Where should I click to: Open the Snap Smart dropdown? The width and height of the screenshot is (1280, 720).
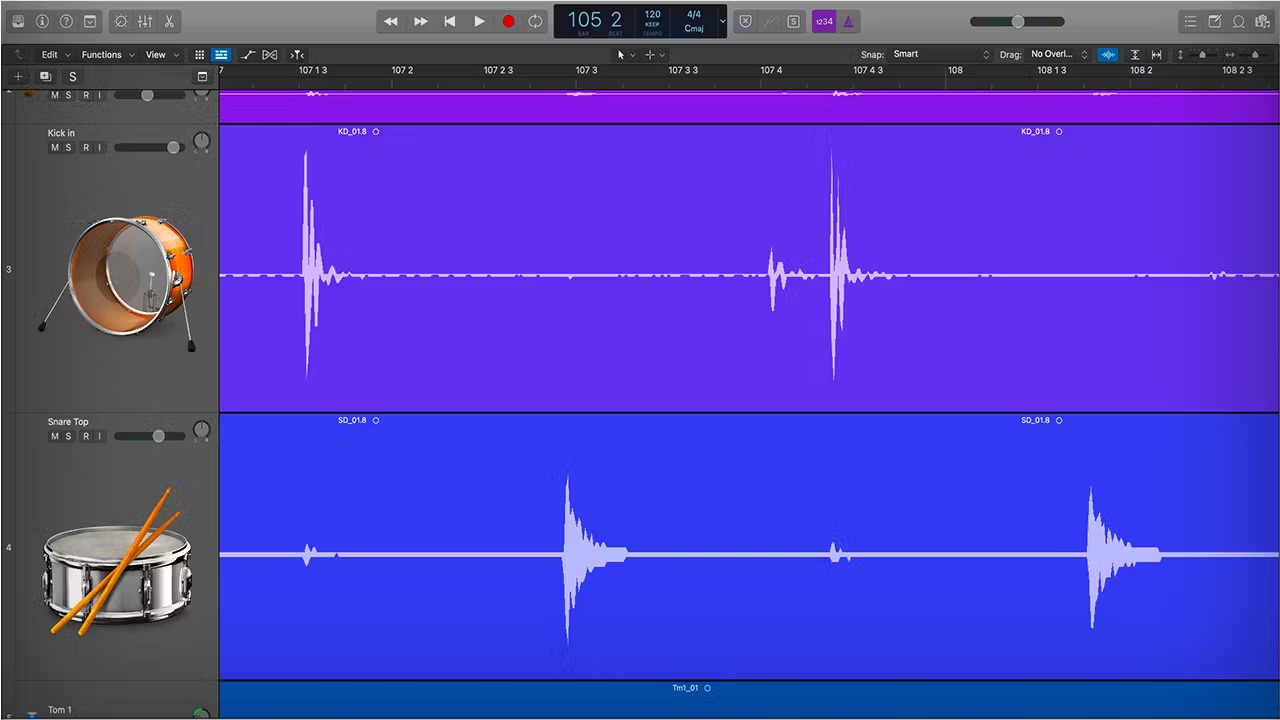(940, 54)
